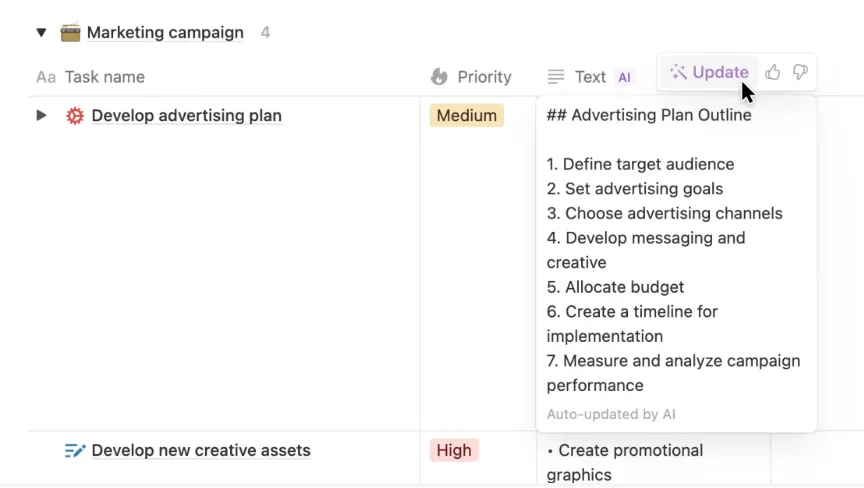Open the Develop new creative assets task
The height and width of the screenshot is (488, 864).
tap(201, 451)
